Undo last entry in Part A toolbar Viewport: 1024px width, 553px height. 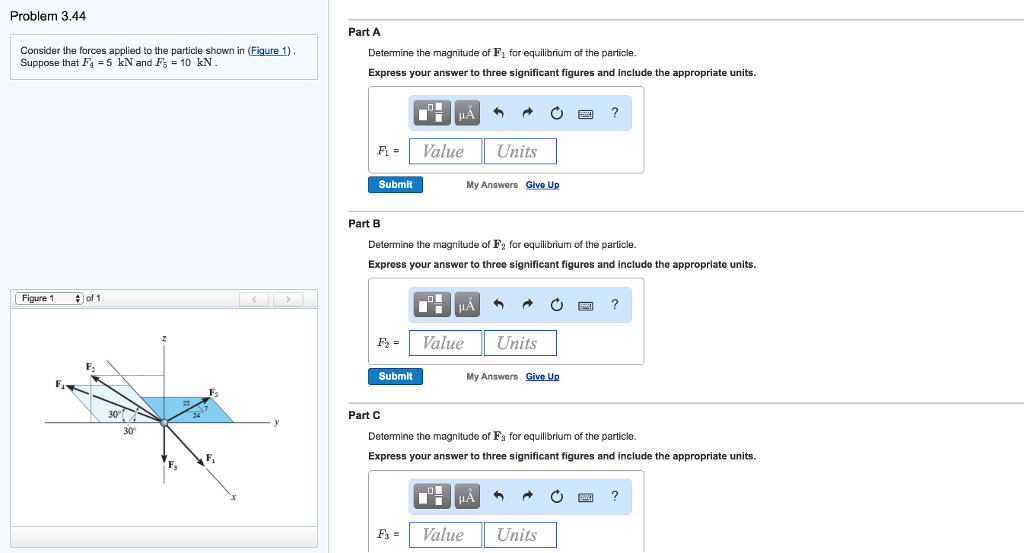click(x=497, y=113)
